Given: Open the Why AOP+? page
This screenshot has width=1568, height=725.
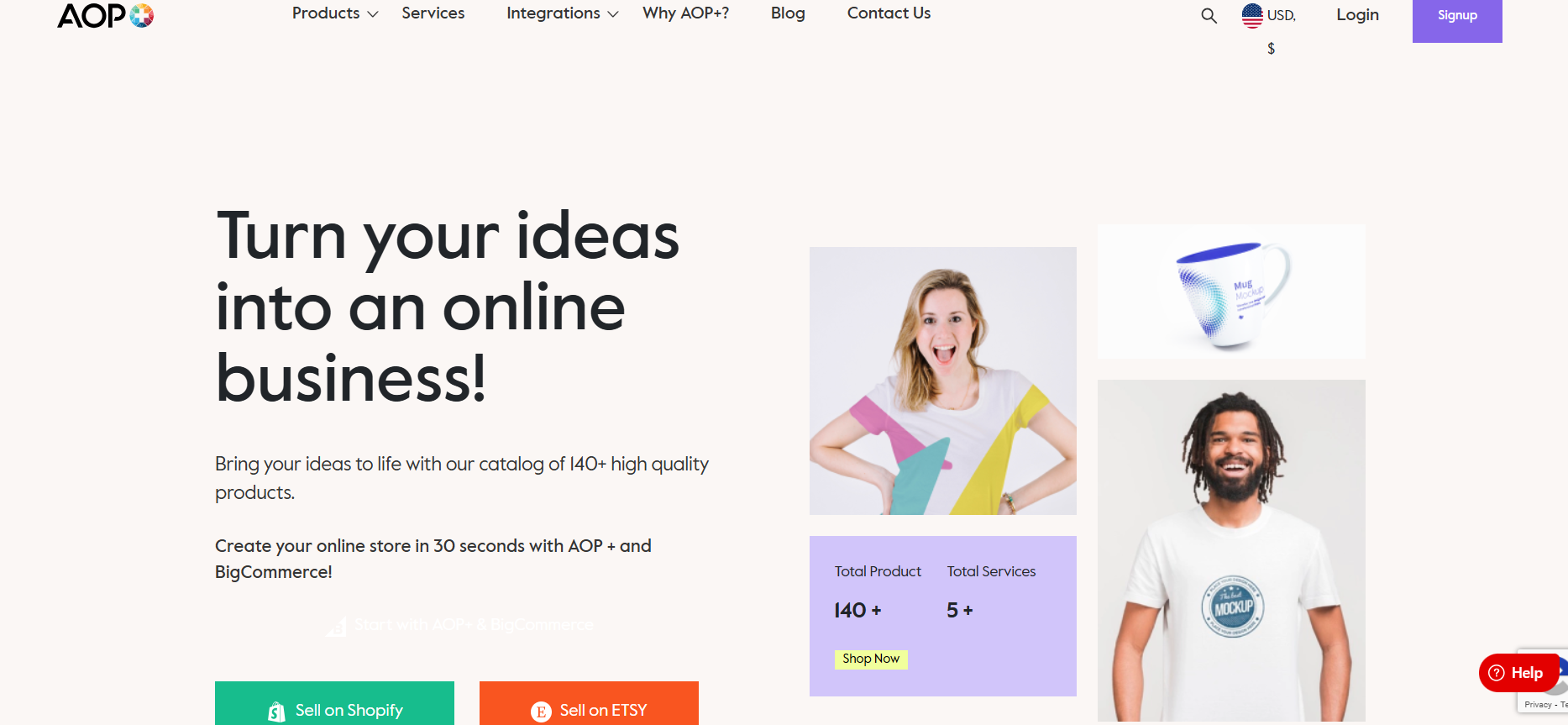Looking at the screenshot, I should pyautogui.click(x=686, y=13).
